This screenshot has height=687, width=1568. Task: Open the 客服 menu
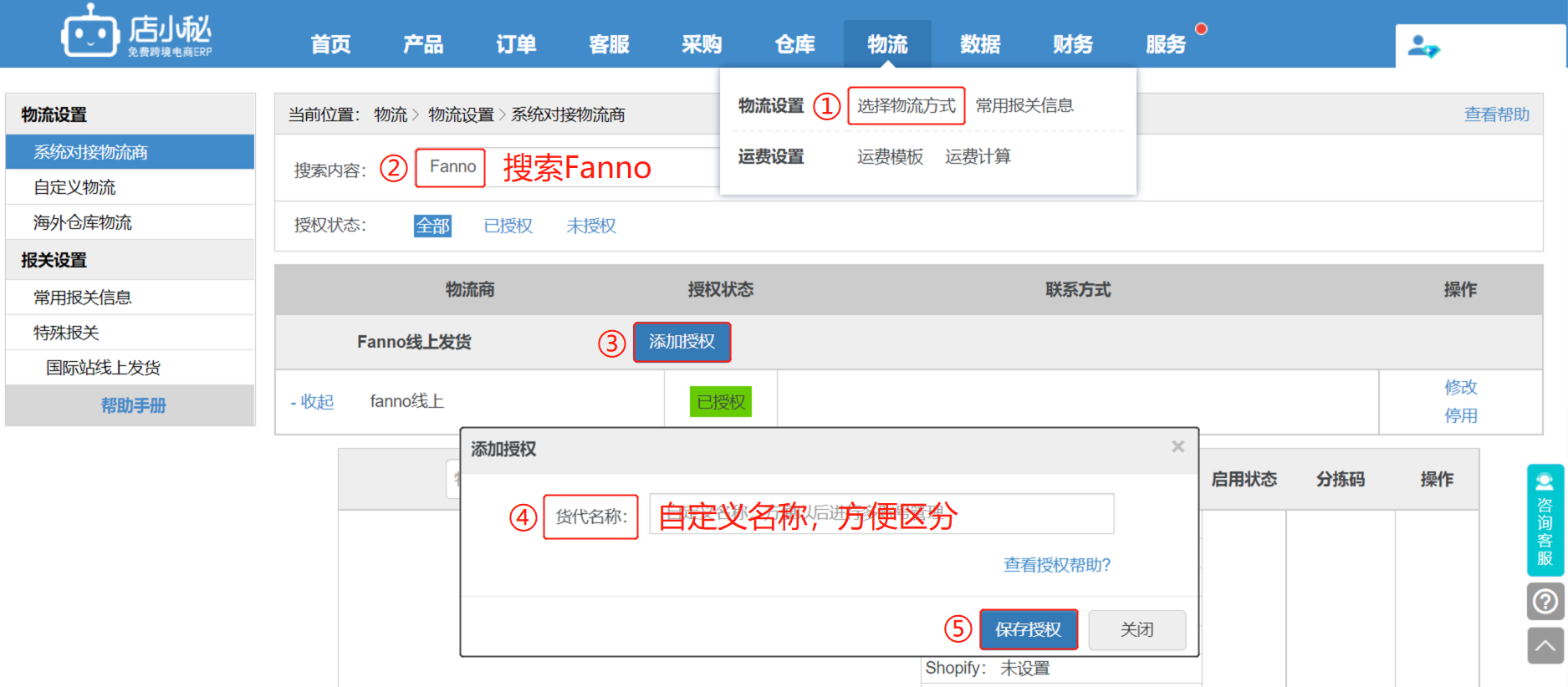[x=609, y=44]
